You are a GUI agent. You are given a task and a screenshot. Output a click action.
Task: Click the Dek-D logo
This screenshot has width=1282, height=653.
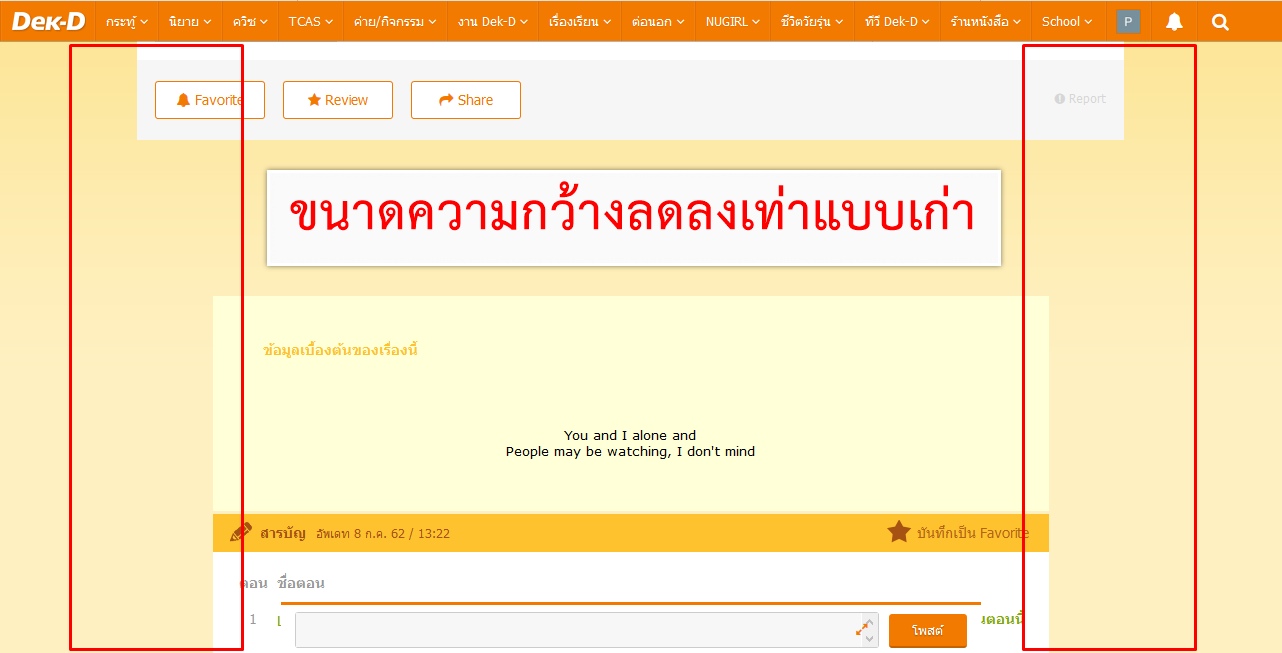click(48, 21)
